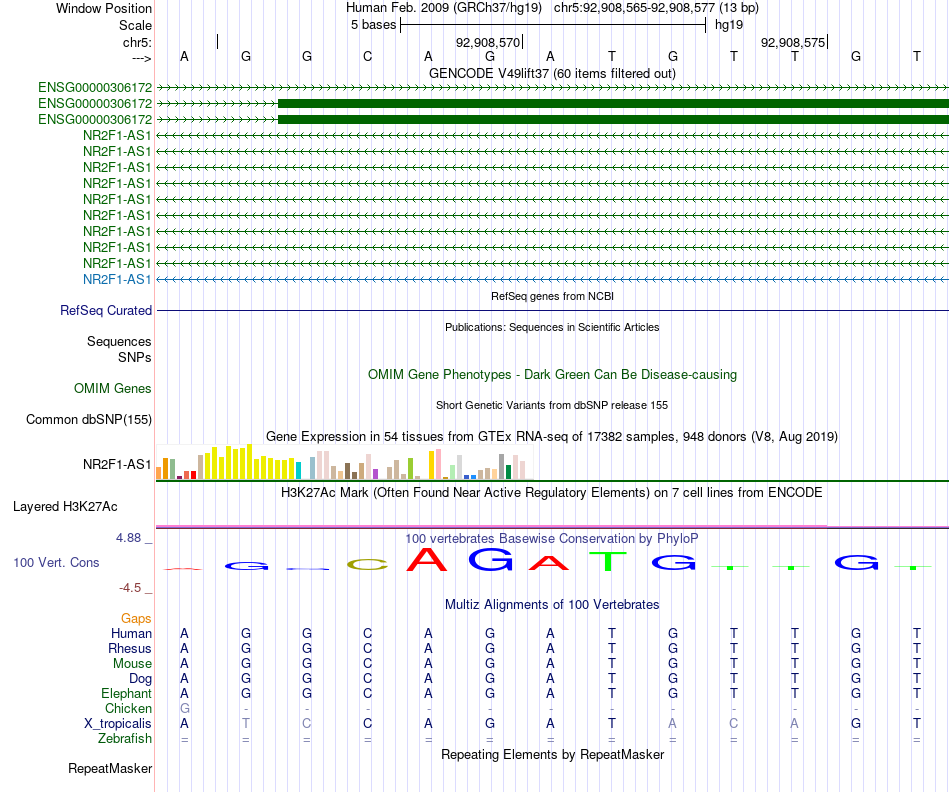Click the Sequences track label
950x792 pixels.
point(119,341)
